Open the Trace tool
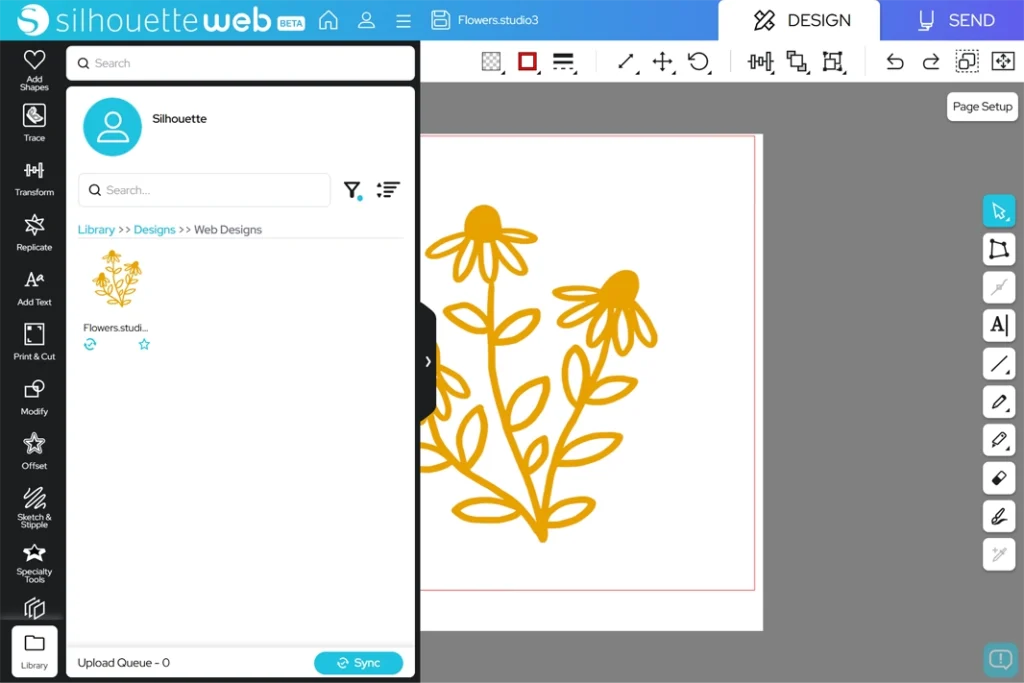 [34, 123]
